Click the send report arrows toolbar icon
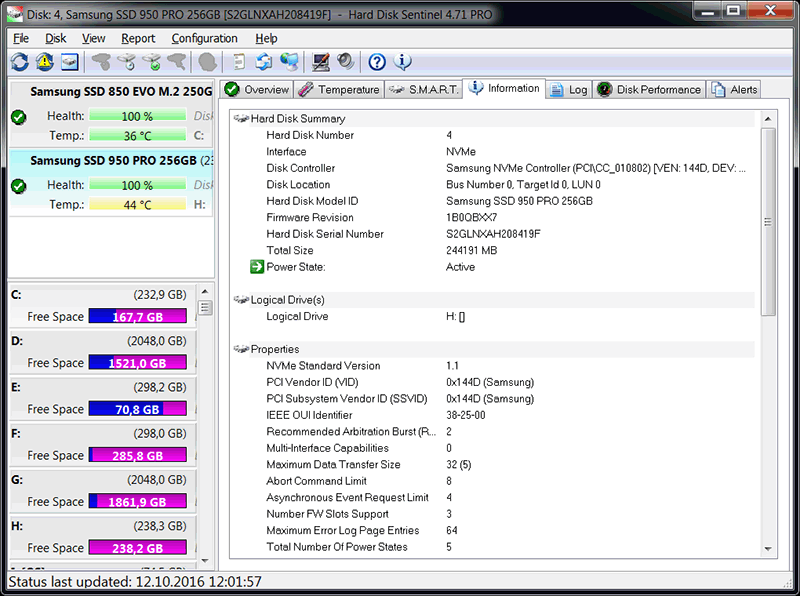 tap(264, 62)
